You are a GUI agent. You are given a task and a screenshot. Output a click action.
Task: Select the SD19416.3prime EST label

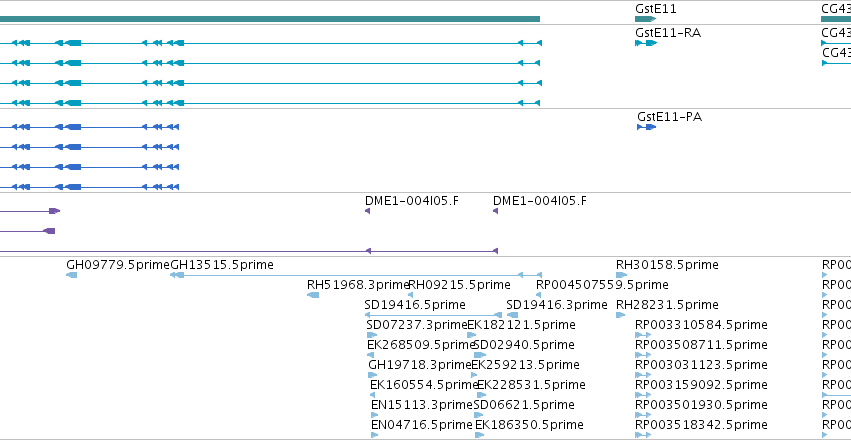click(x=557, y=305)
